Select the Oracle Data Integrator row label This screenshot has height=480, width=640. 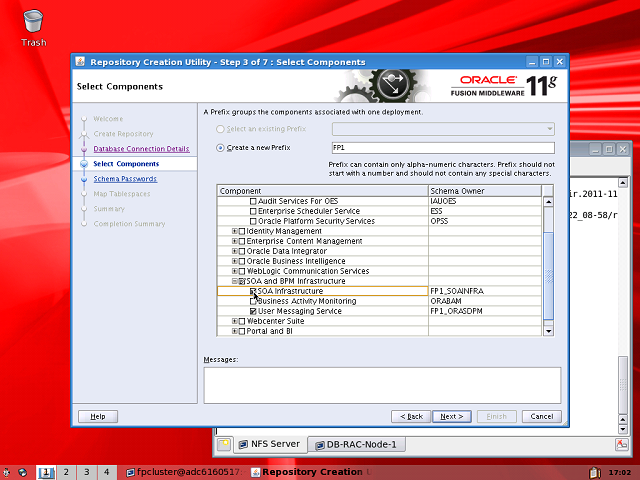(x=287, y=251)
